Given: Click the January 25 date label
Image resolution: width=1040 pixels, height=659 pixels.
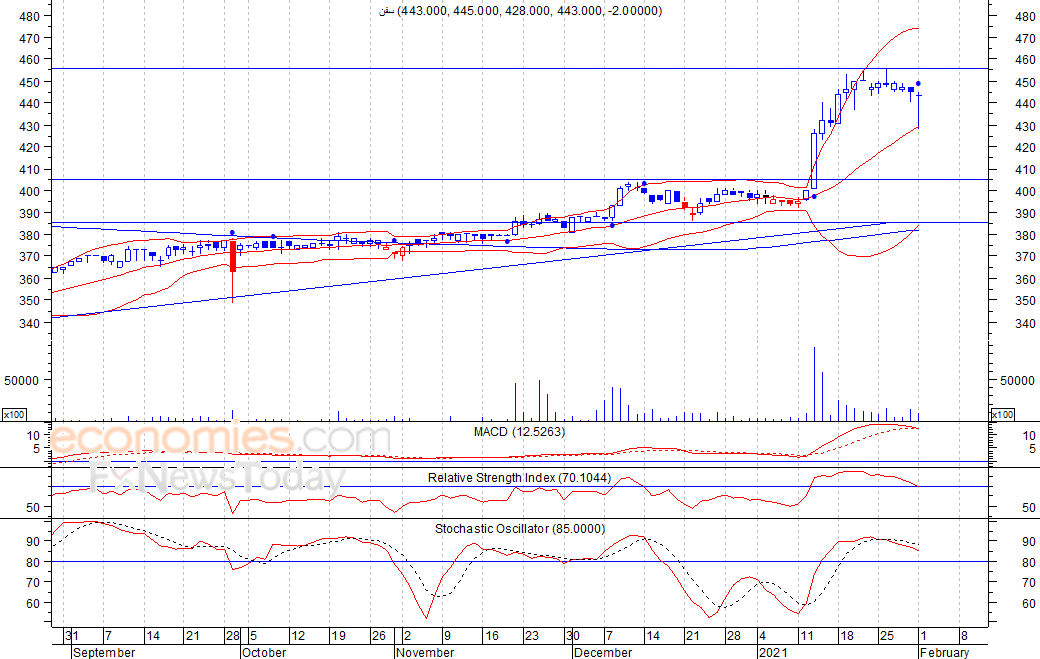Looking at the screenshot, I should 887,636.
